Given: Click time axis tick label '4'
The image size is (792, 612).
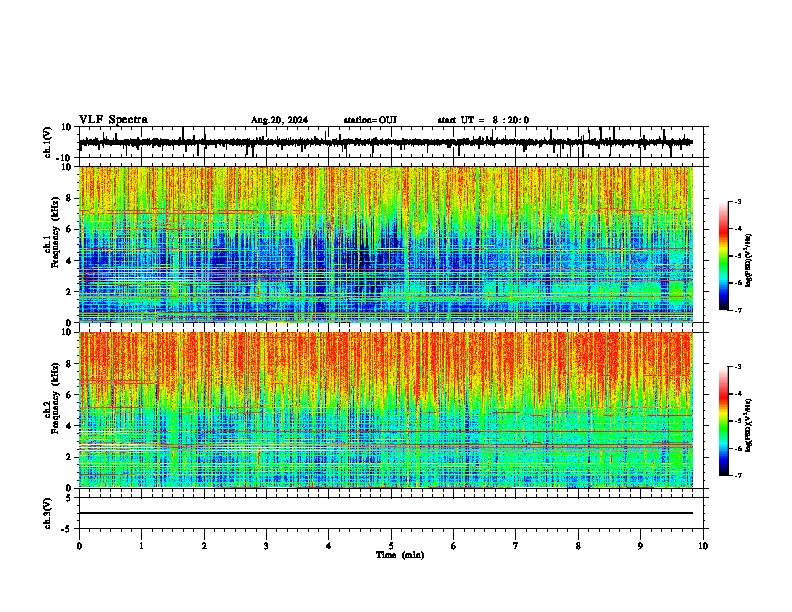Looking at the screenshot, I should 329,546.
